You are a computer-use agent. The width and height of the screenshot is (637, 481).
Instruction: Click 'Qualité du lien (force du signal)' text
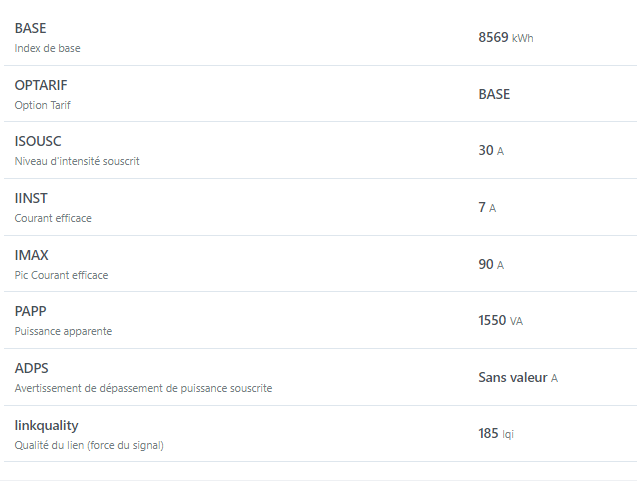(89, 445)
